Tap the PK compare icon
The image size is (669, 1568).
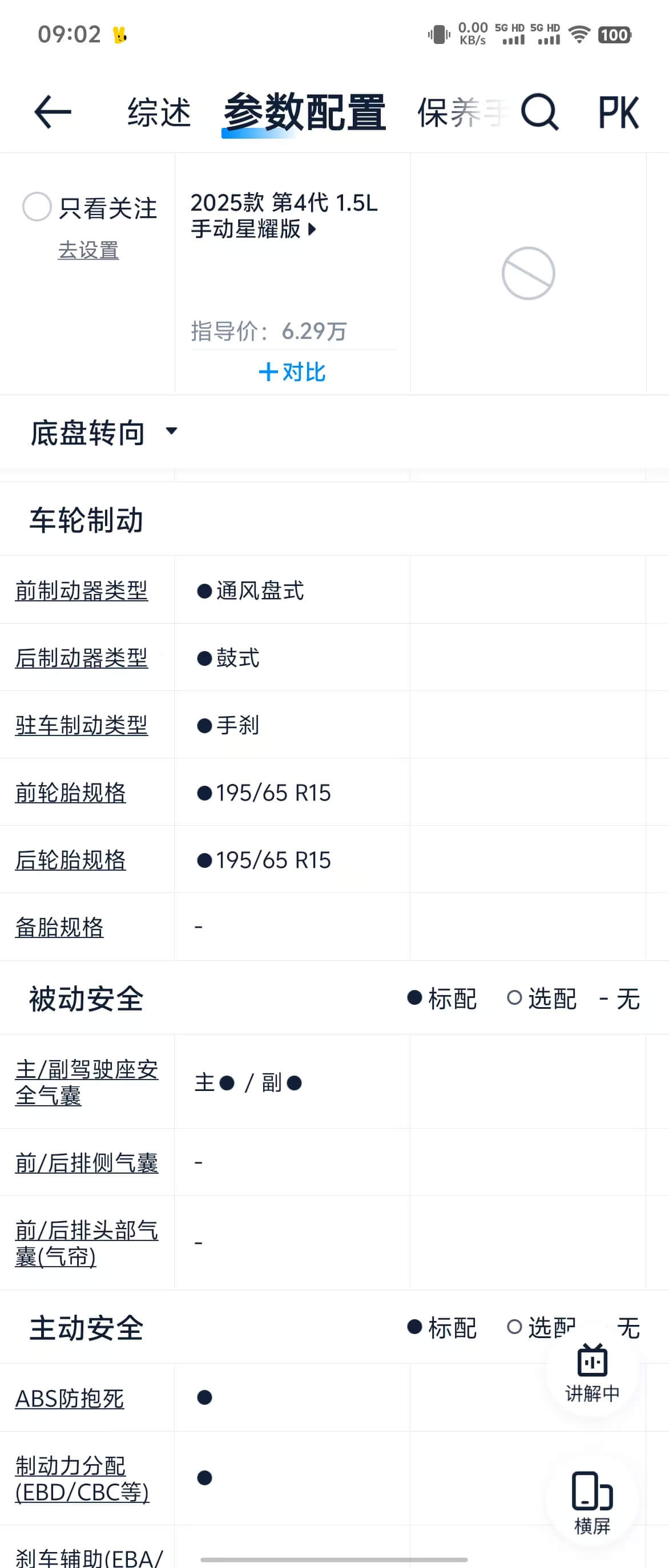pos(618,112)
